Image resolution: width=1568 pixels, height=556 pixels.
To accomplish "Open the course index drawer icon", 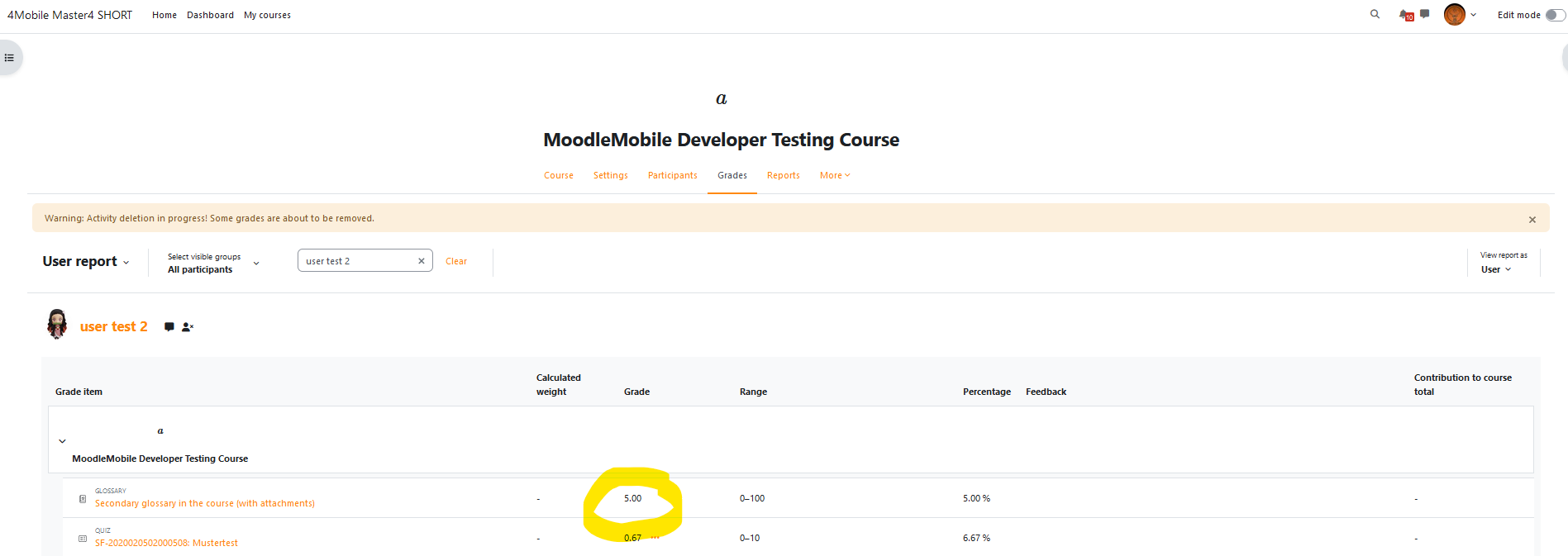I will pos(9,58).
